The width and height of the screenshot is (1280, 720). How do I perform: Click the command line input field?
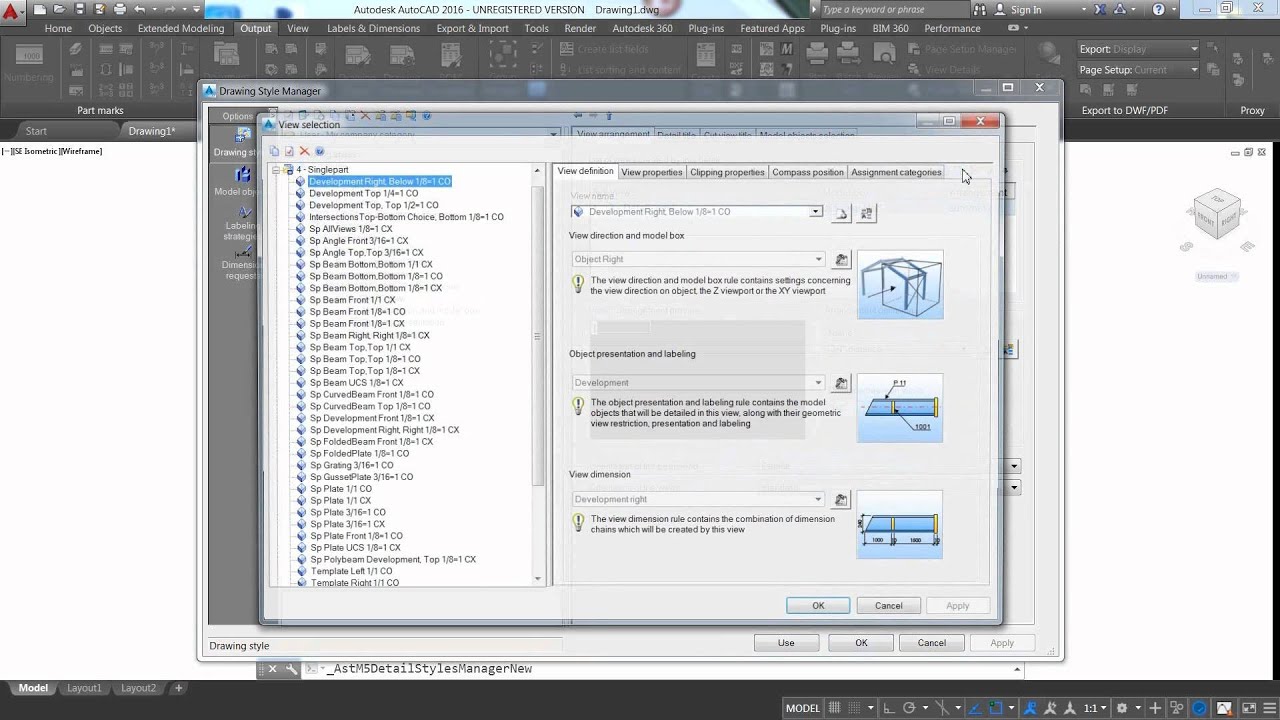click(665, 669)
